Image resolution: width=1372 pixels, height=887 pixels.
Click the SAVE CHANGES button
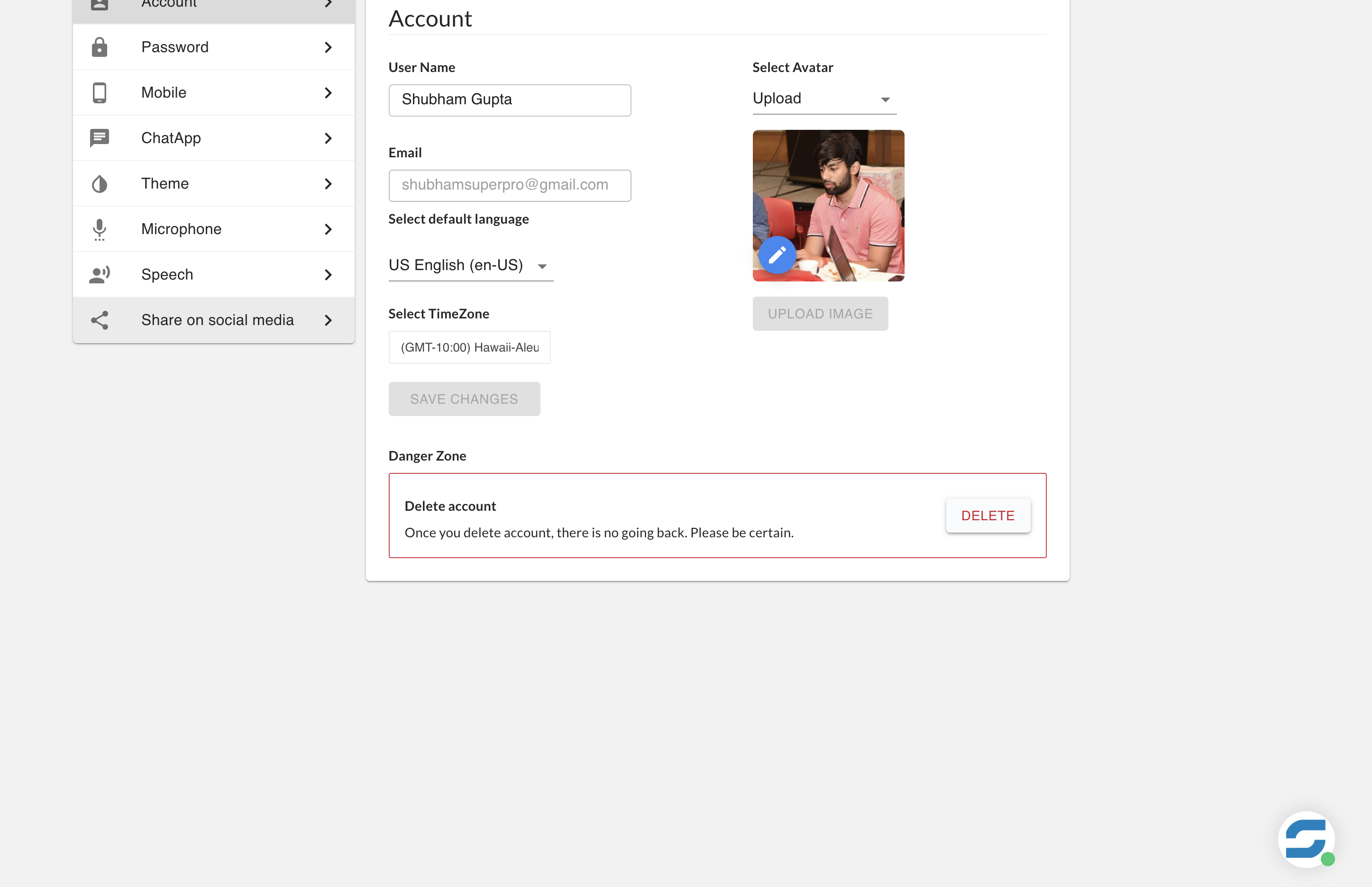tap(464, 398)
